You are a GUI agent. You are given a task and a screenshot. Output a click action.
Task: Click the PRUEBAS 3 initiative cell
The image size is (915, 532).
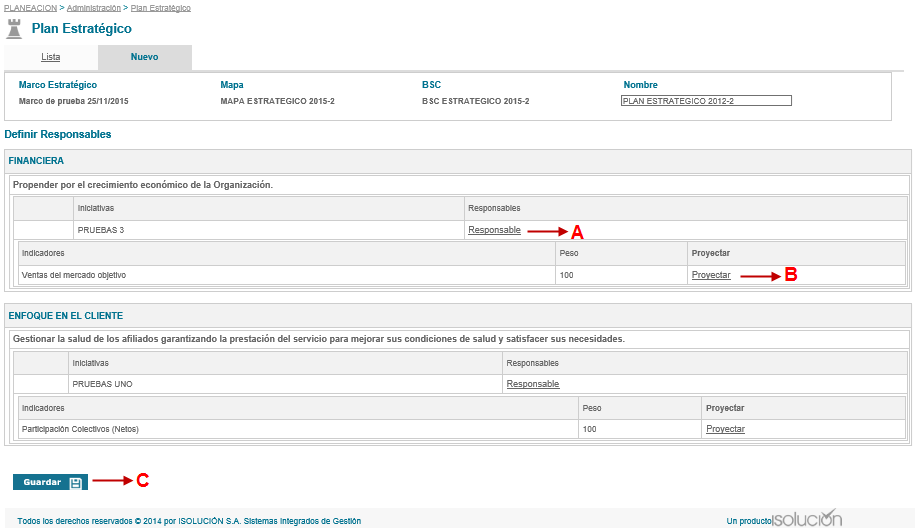[x=101, y=230]
